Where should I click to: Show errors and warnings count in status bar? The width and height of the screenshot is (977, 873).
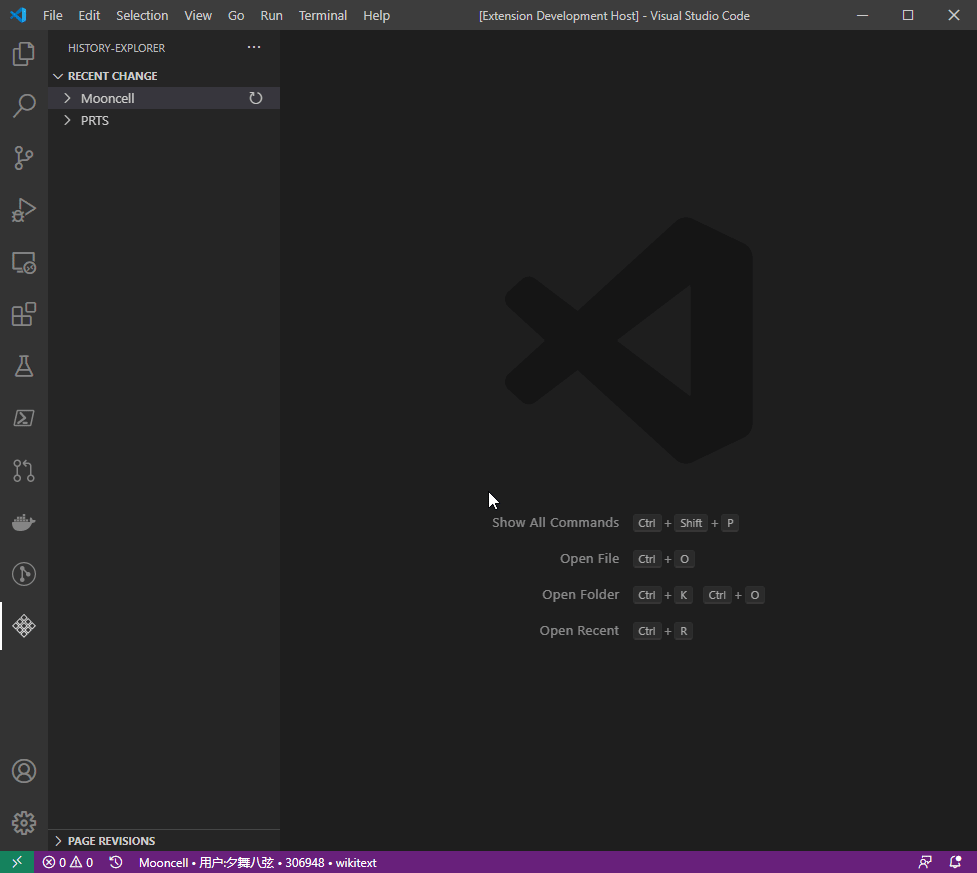[x=68, y=862]
